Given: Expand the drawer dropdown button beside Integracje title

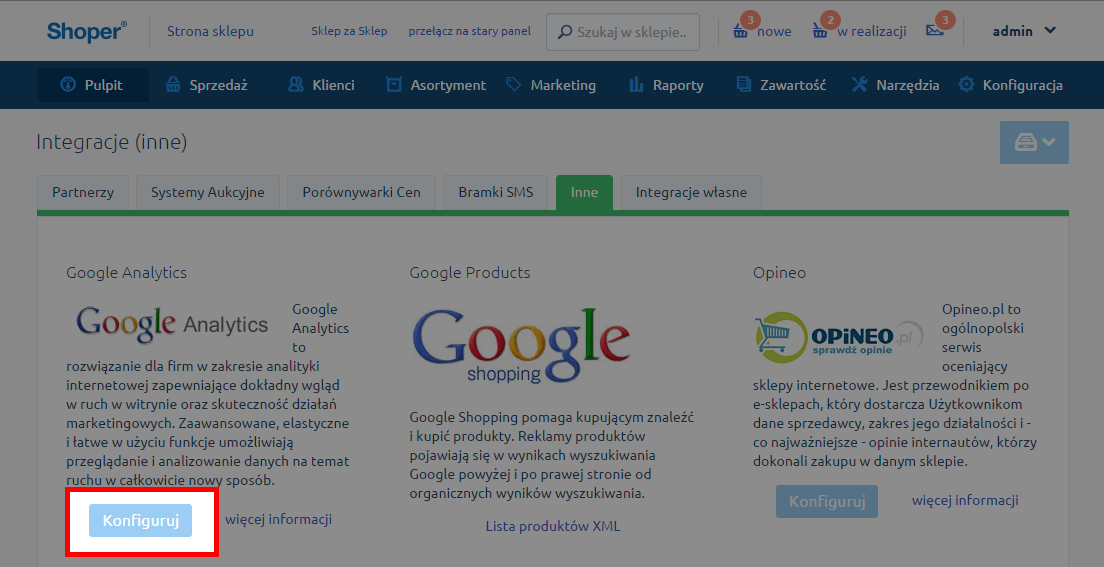Looking at the screenshot, I should coord(1034,142).
